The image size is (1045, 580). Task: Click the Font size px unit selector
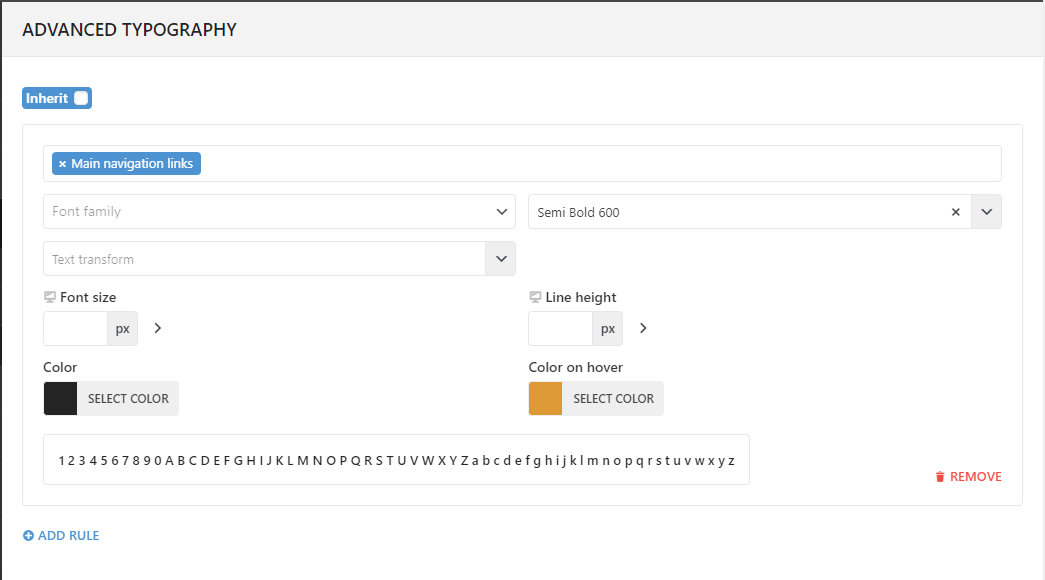(x=122, y=328)
